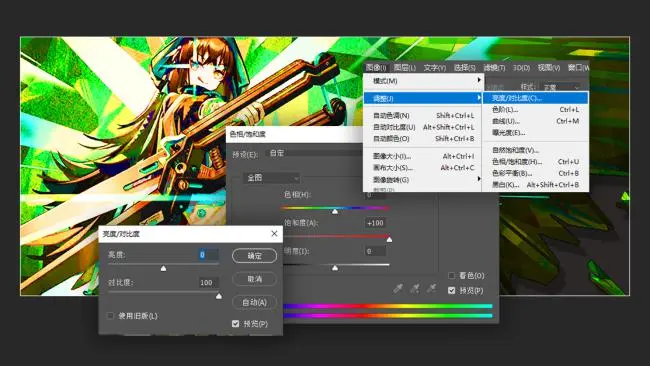Choose 色相/饱和度(H)... from the submenu
The image size is (650, 366).
(535, 162)
